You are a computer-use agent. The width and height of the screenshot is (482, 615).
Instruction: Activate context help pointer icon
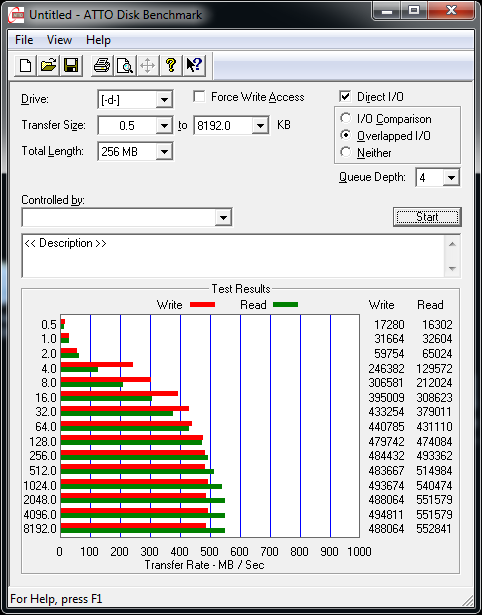point(194,65)
